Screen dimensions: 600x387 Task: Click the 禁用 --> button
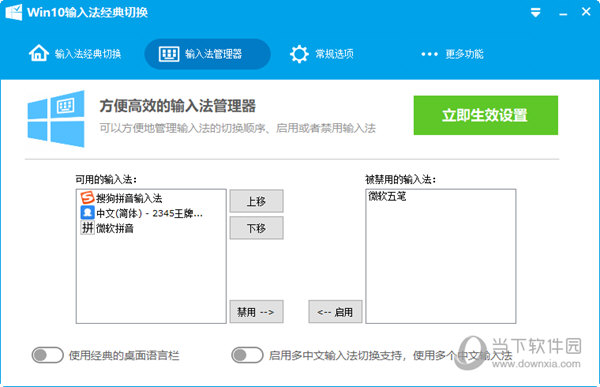pyautogui.click(x=256, y=312)
